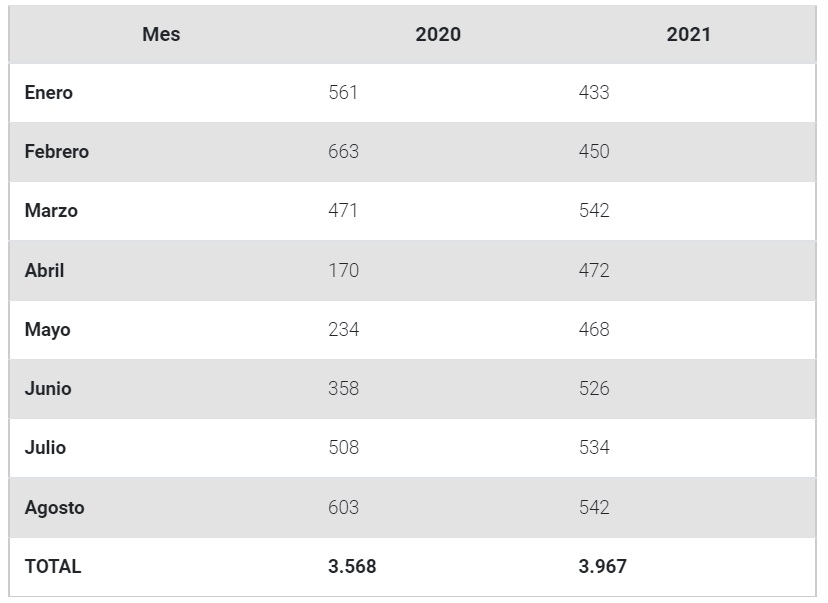Click Abril 2020 value 170
The height and width of the screenshot is (603, 828).
(x=343, y=270)
